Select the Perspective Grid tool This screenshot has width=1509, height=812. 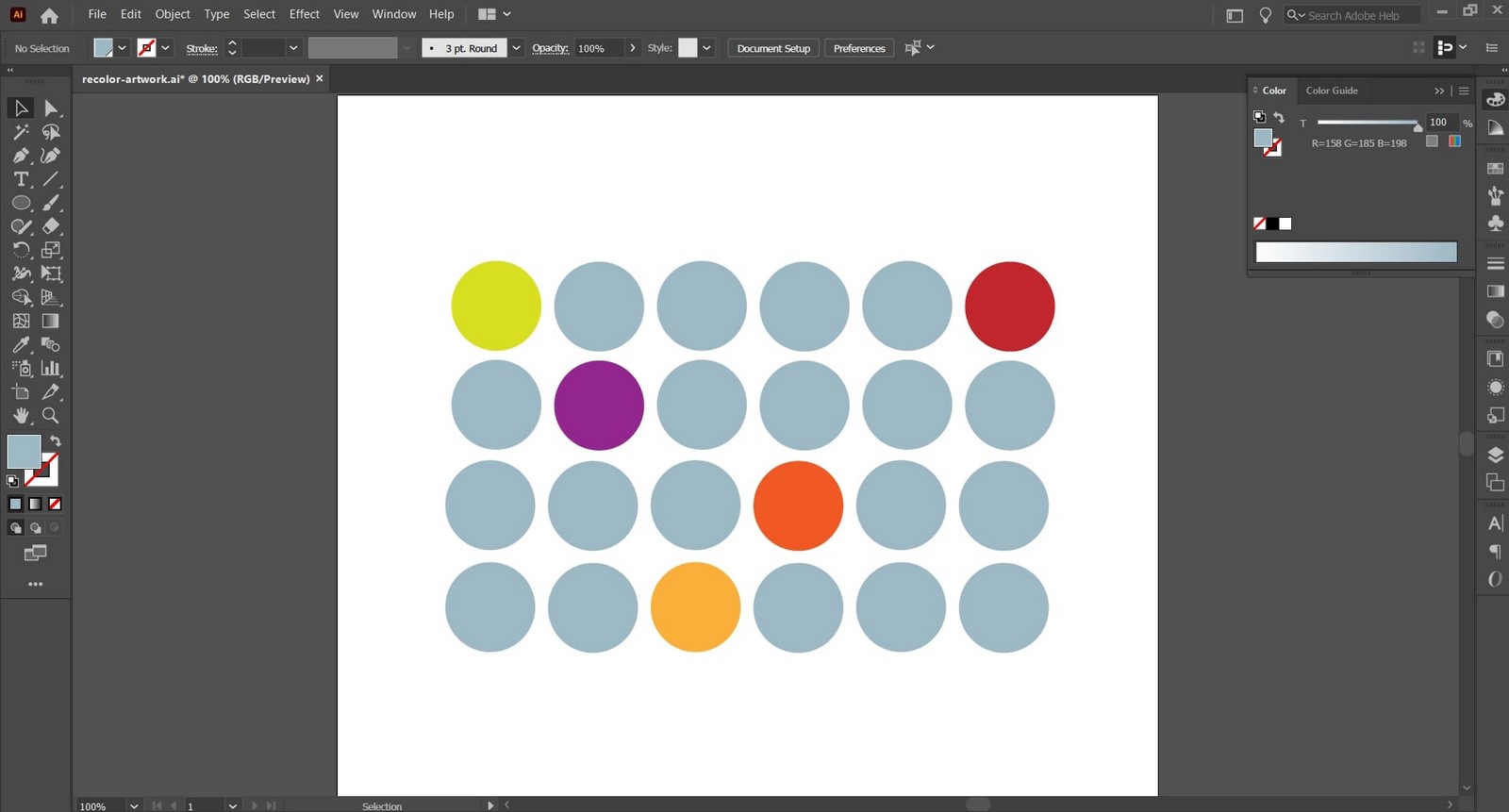pyautogui.click(x=51, y=297)
